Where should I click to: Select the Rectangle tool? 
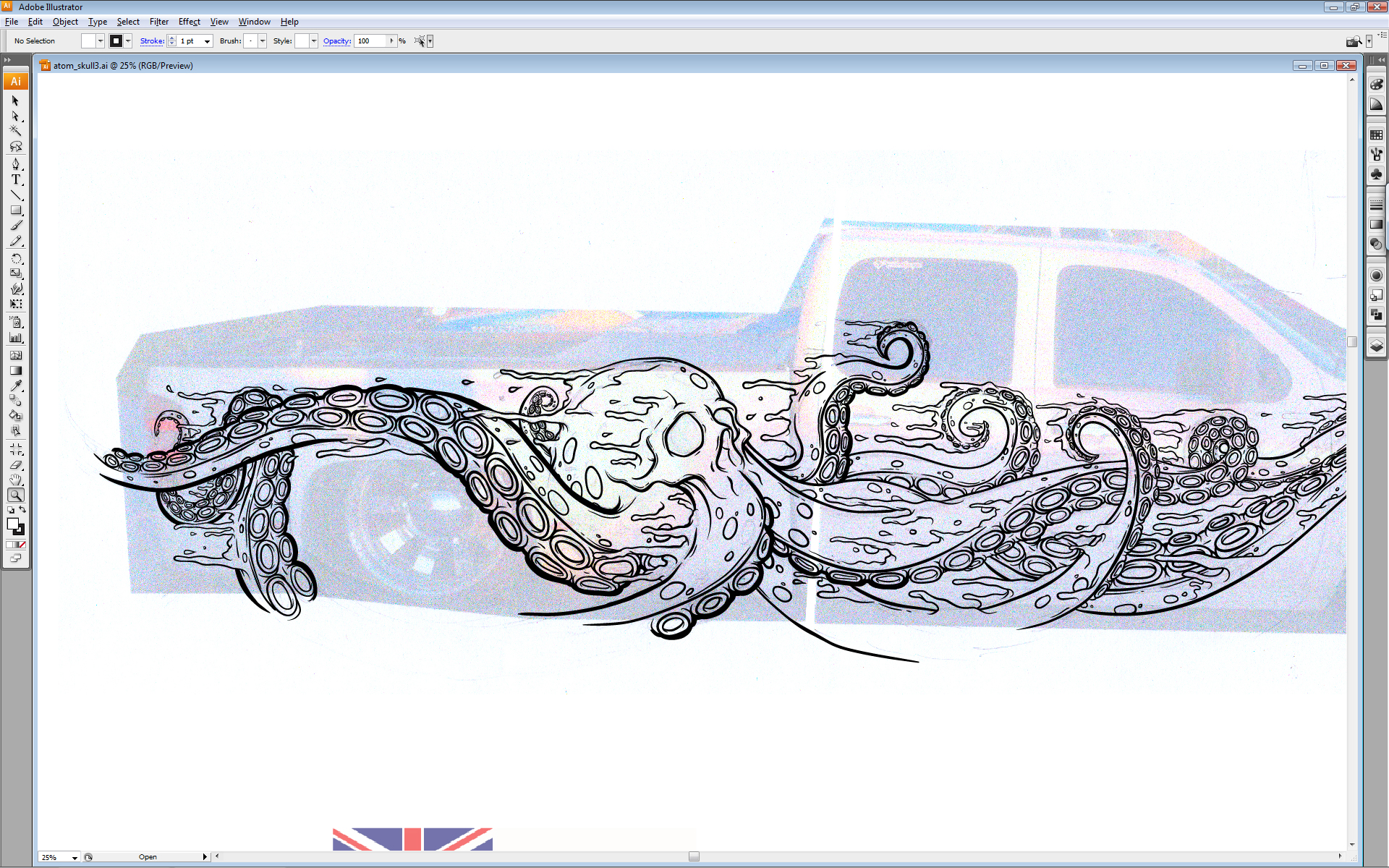15,210
